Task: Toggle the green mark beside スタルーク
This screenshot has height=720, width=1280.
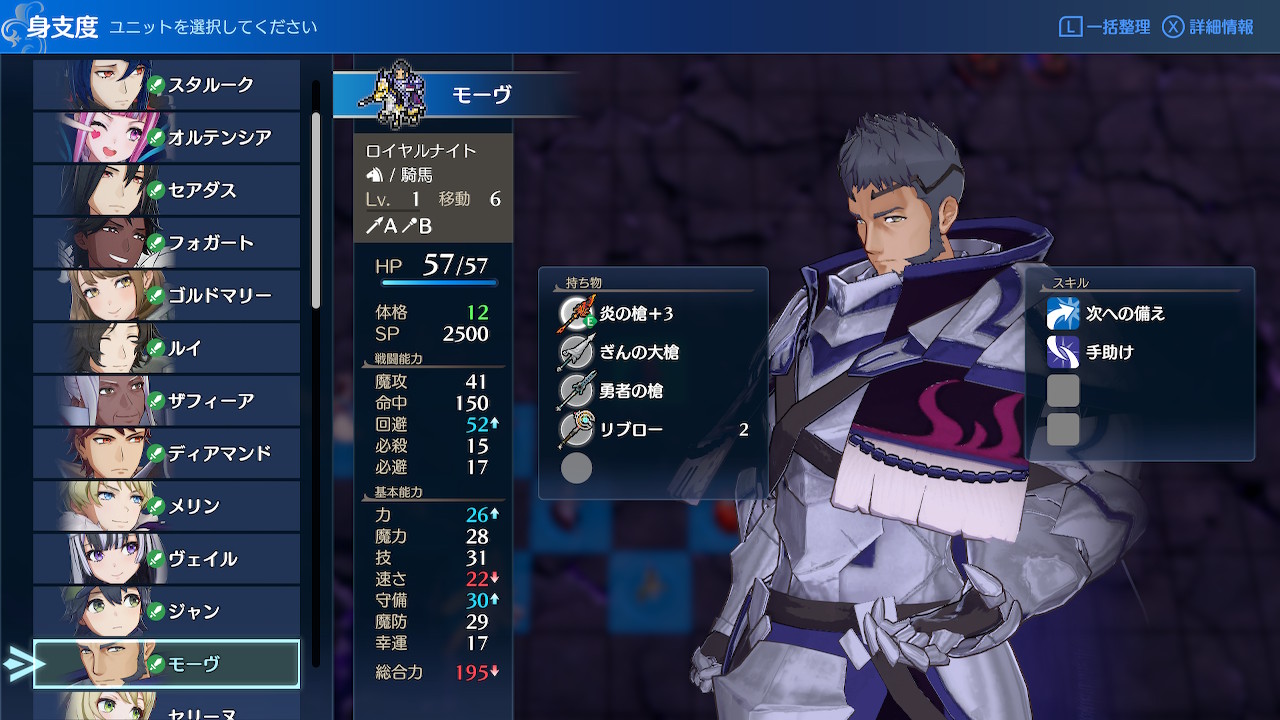Action: tap(156, 86)
